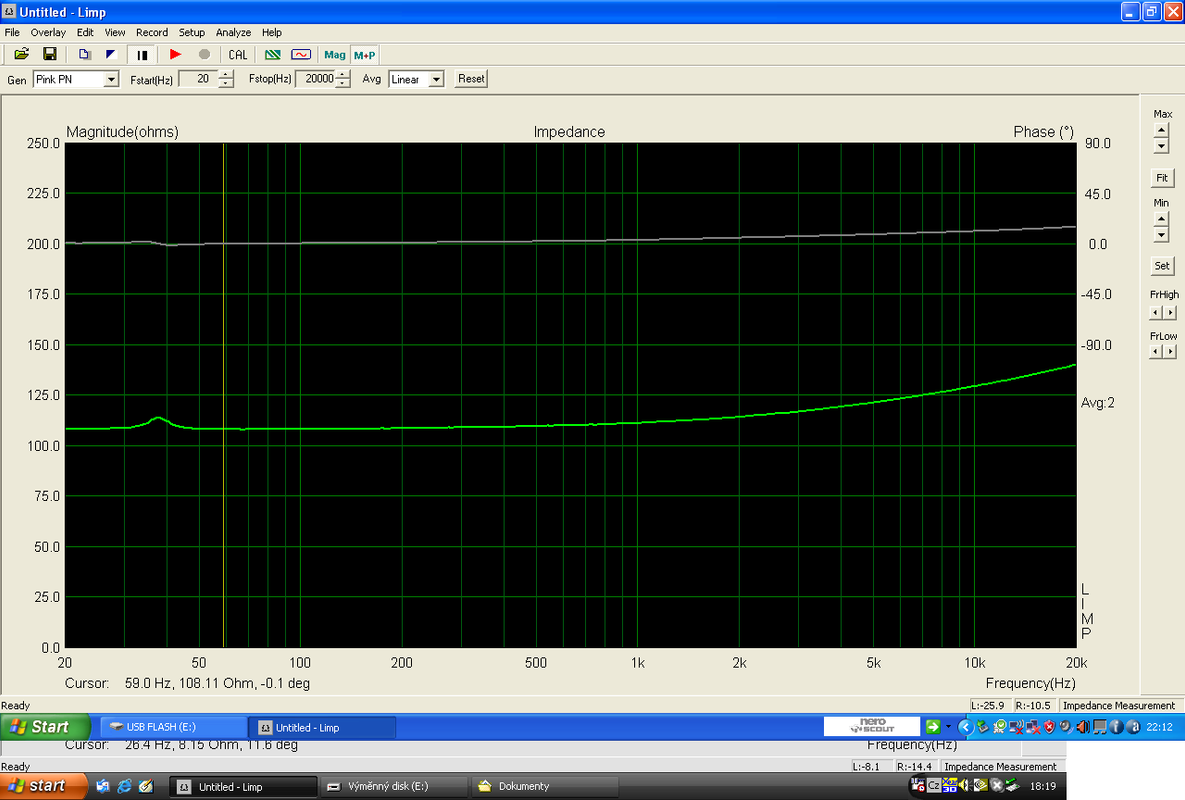Open the Help menu

pyautogui.click(x=272, y=32)
